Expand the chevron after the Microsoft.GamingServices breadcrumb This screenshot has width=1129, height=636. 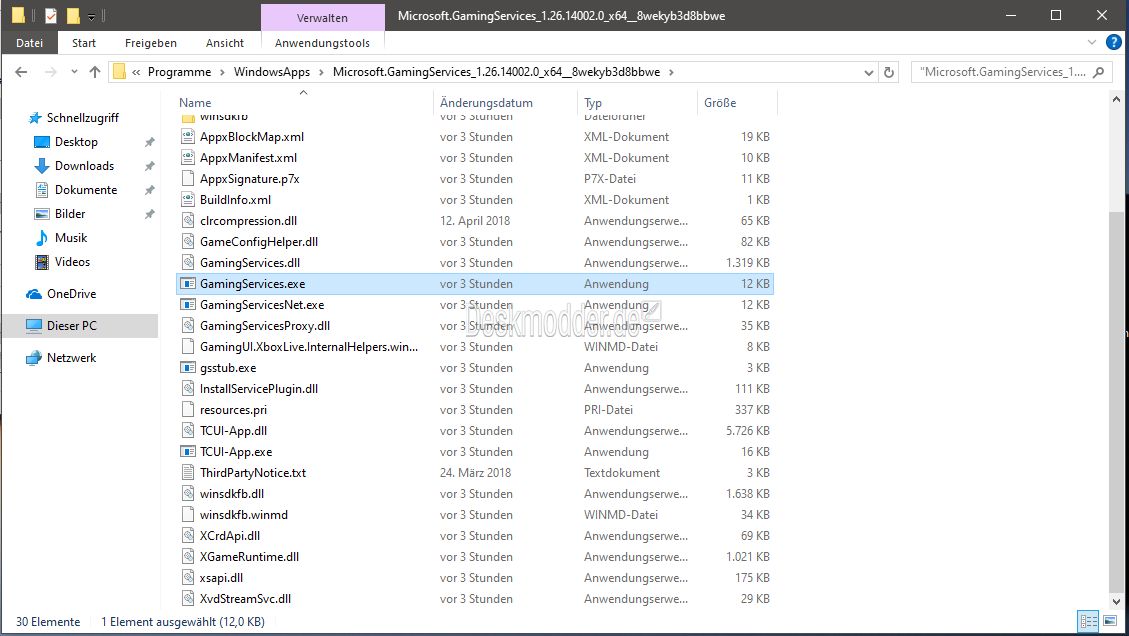pyautogui.click(x=671, y=72)
